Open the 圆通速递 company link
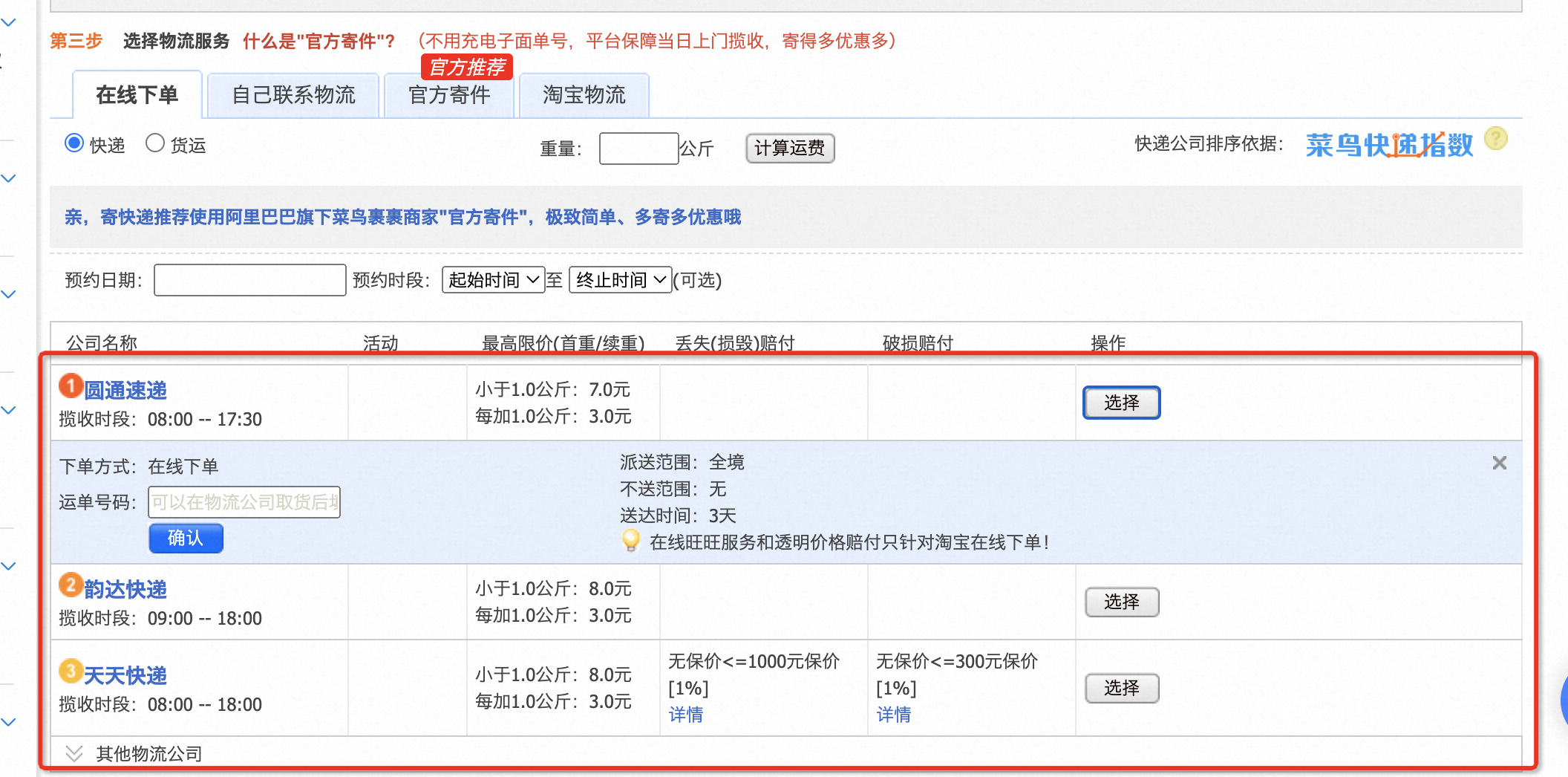The image size is (1568, 777). click(125, 390)
